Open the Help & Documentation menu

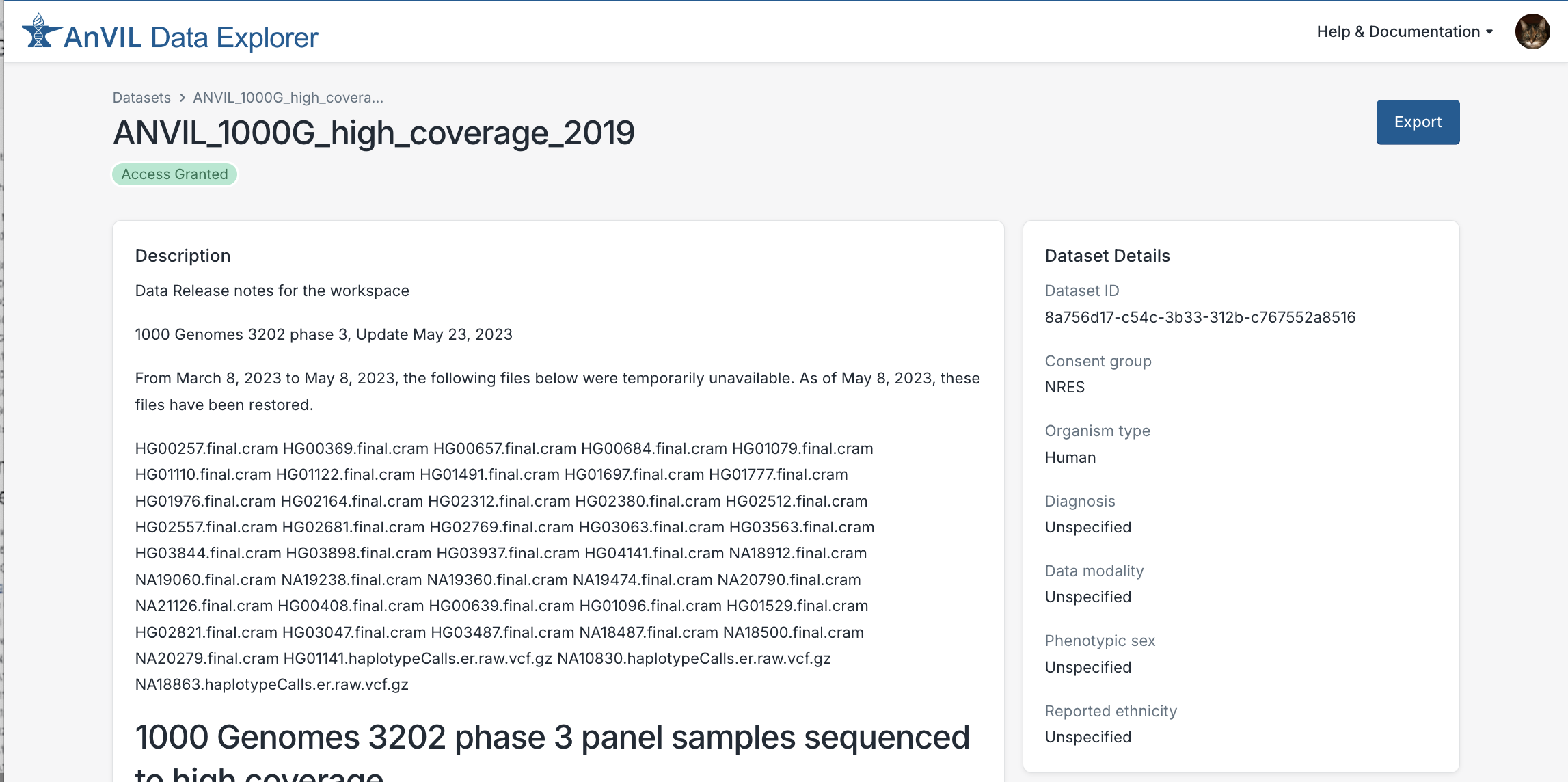1398,32
